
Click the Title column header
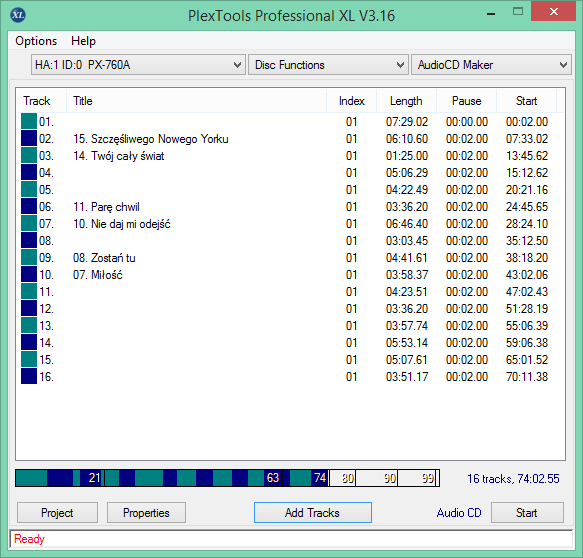coord(196,101)
